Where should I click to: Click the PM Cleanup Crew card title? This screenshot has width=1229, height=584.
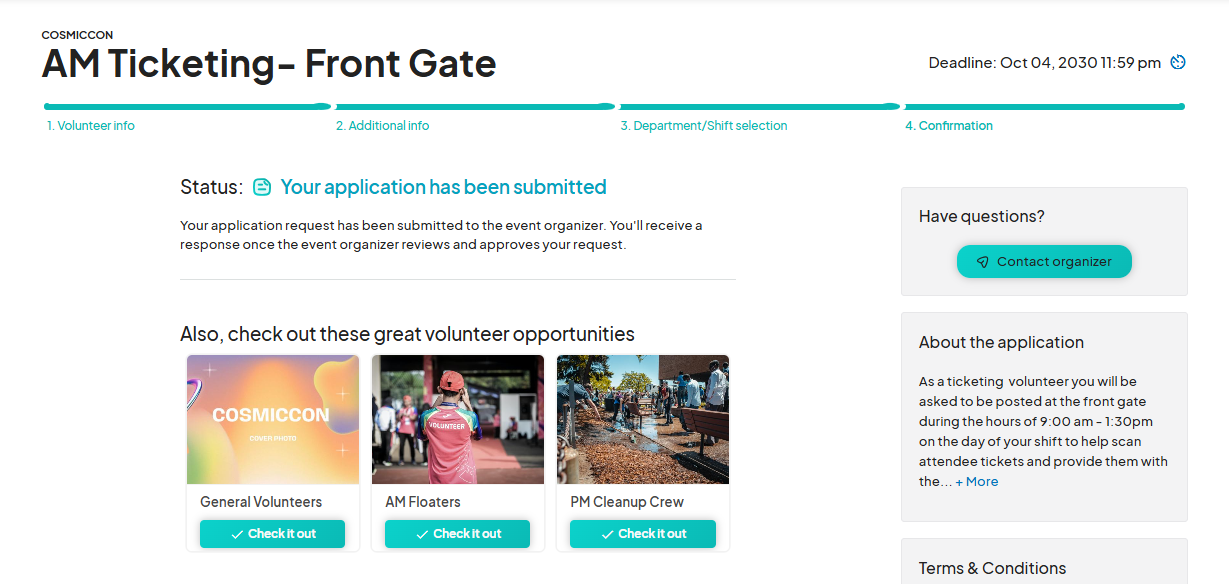627,502
